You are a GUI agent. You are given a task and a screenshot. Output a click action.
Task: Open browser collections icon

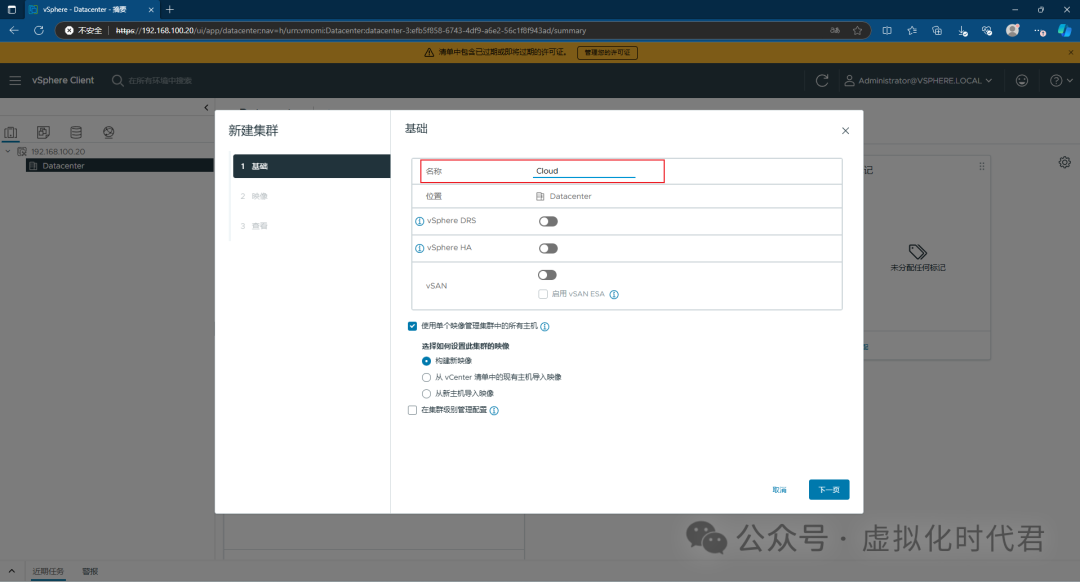937,30
